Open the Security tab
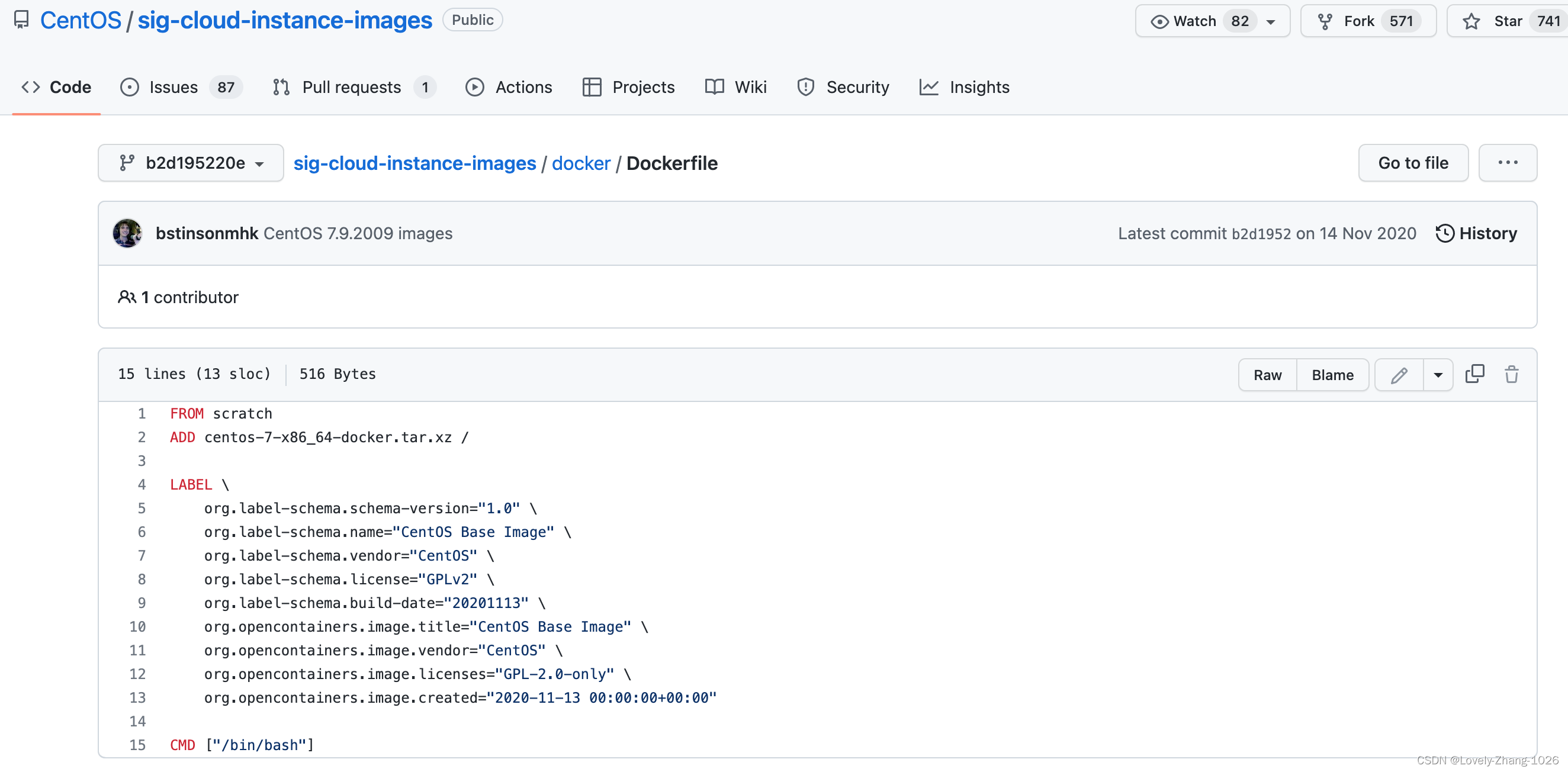 coord(843,87)
